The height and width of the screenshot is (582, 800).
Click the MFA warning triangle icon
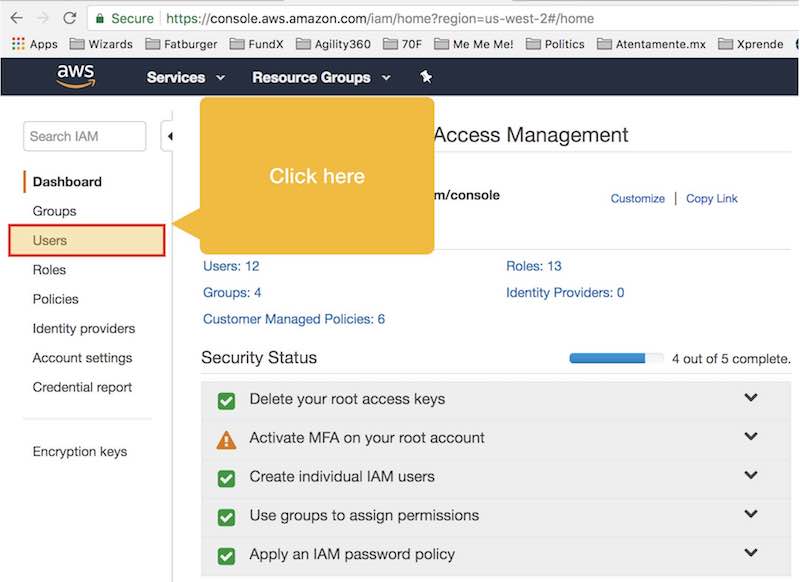(x=226, y=440)
